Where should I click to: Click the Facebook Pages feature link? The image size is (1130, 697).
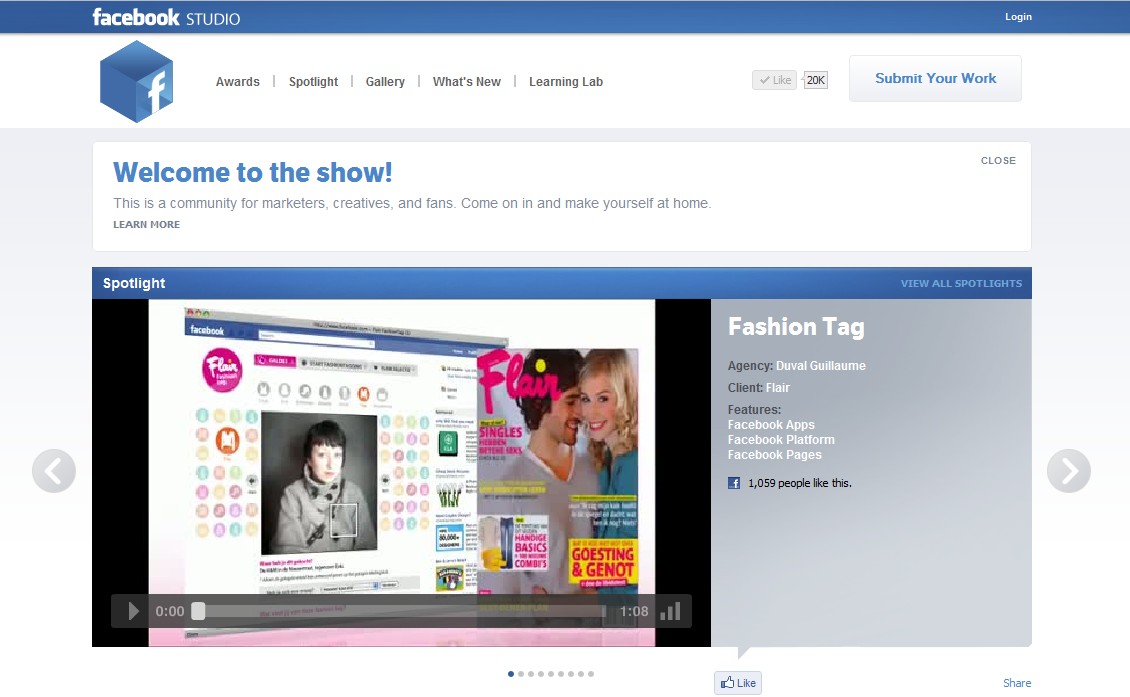(x=775, y=455)
